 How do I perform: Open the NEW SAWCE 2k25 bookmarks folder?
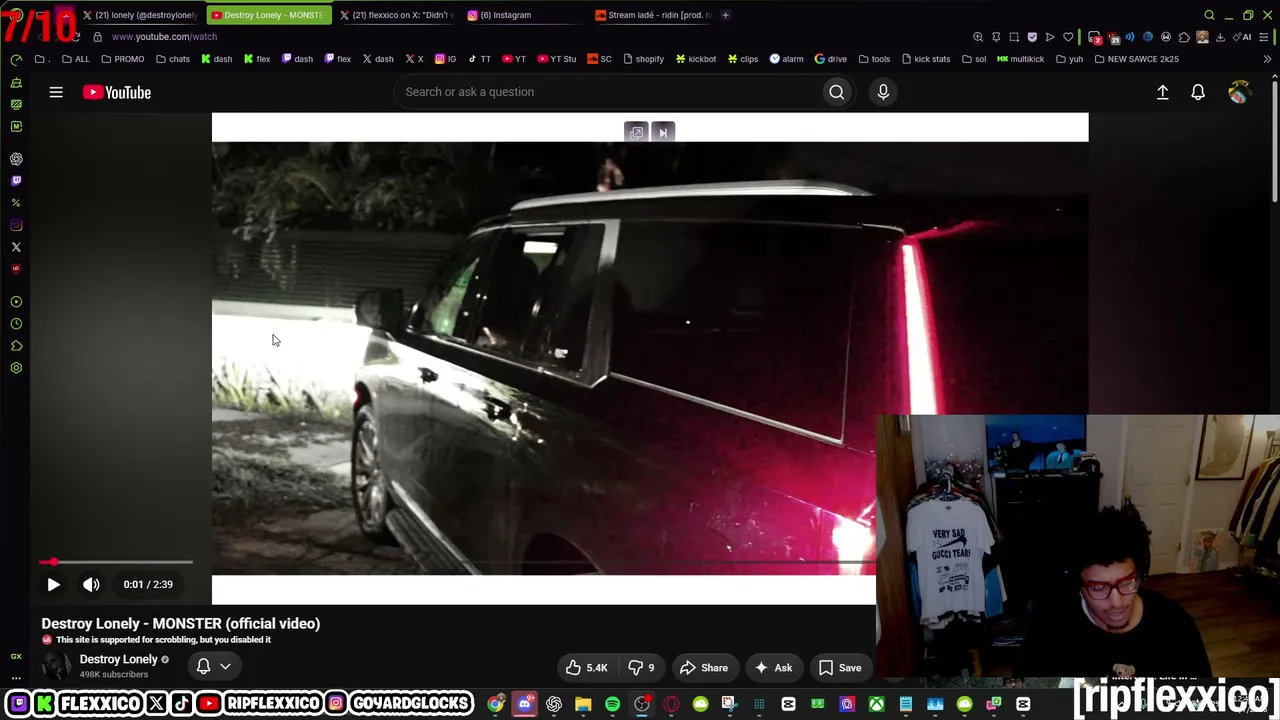point(1137,59)
